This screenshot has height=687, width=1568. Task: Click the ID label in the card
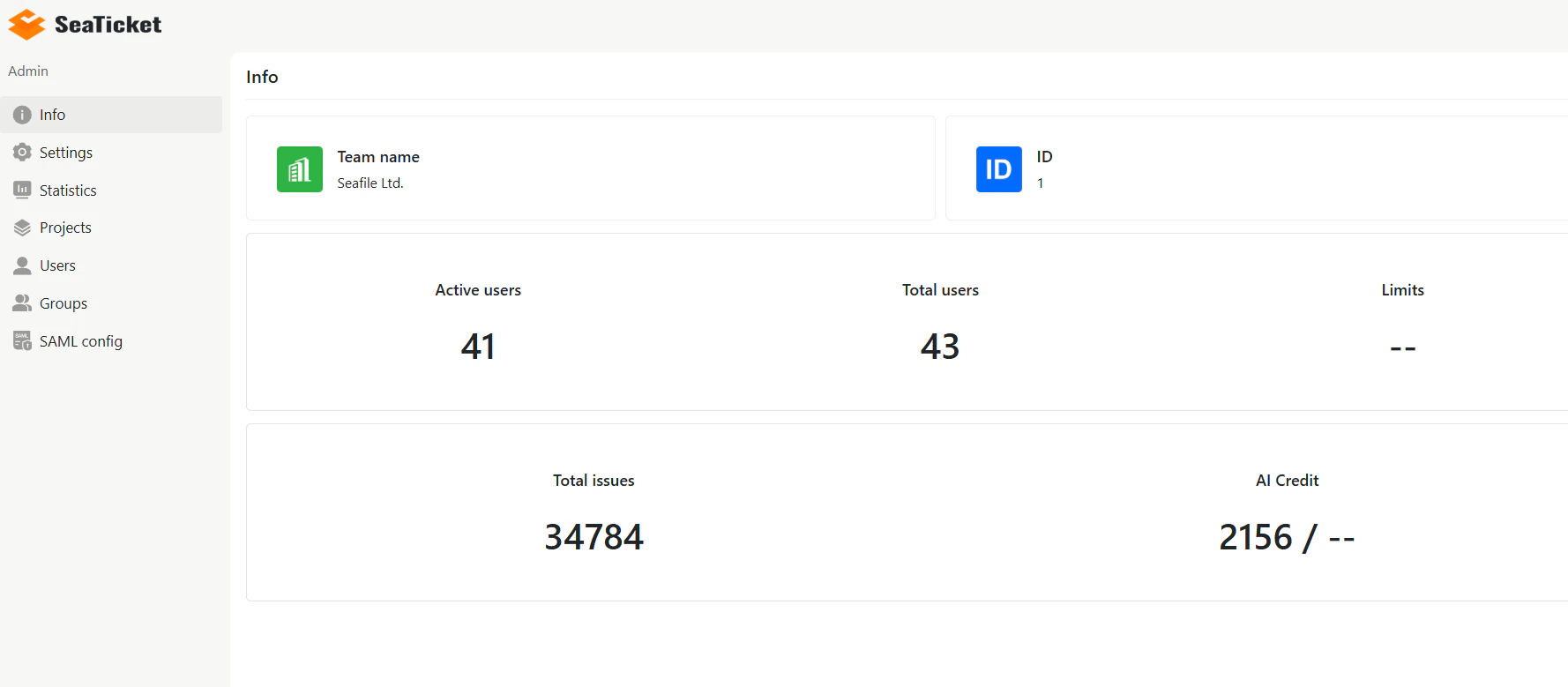click(1044, 157)
